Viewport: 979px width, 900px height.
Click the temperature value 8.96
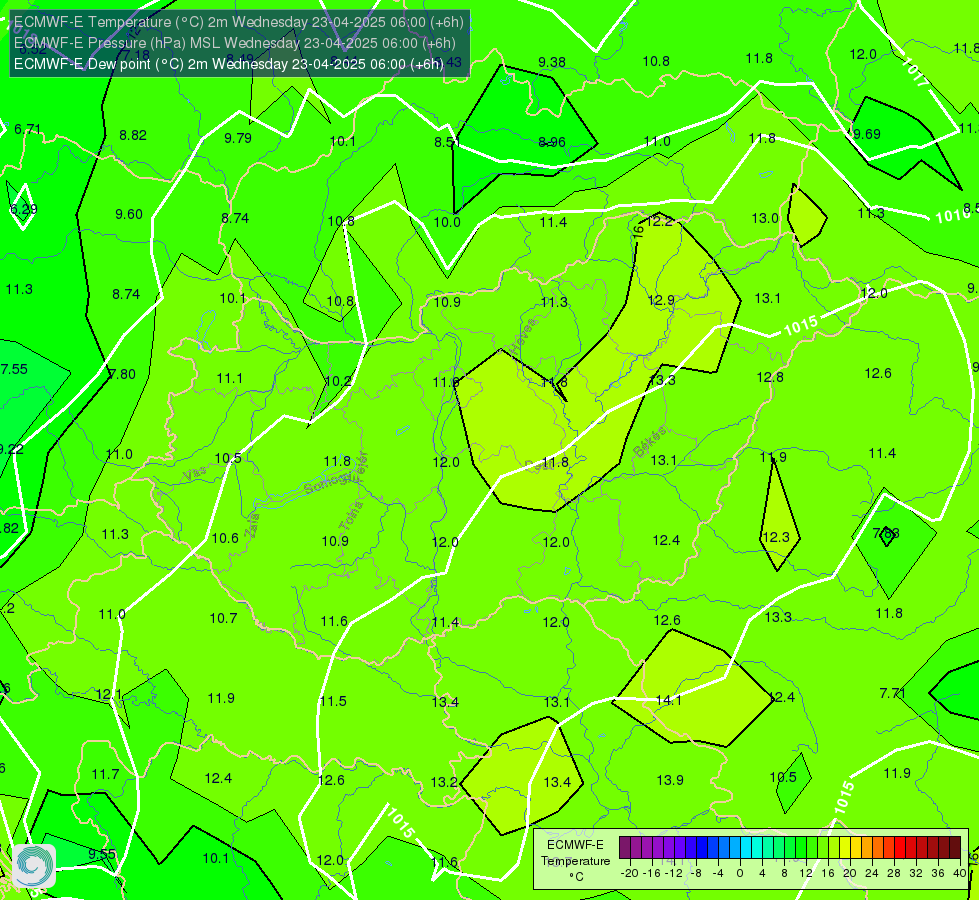coord(552,142)
